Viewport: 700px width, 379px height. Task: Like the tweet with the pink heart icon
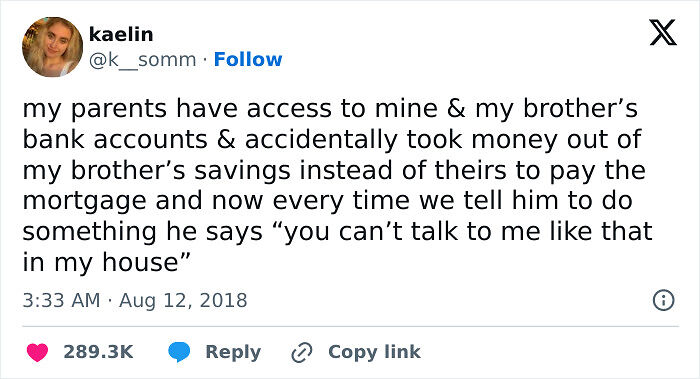pyautogui.click(x=37, y=352)
